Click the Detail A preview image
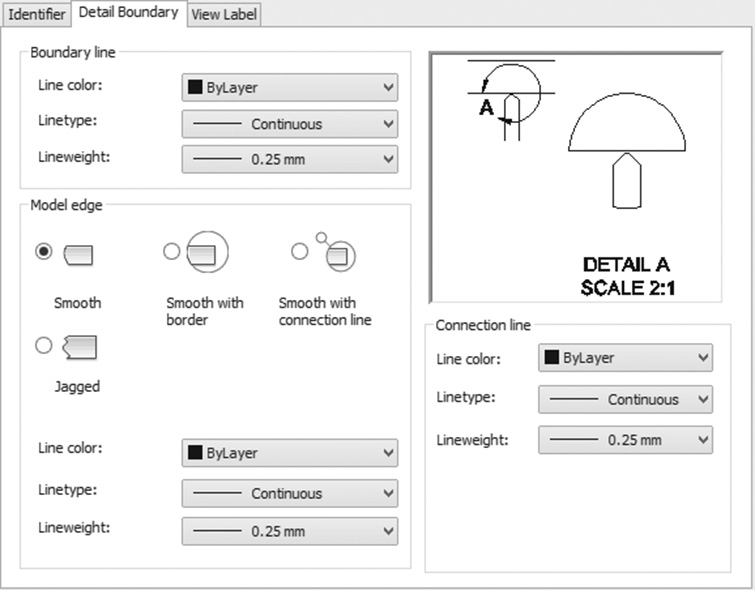 (576, 177)
